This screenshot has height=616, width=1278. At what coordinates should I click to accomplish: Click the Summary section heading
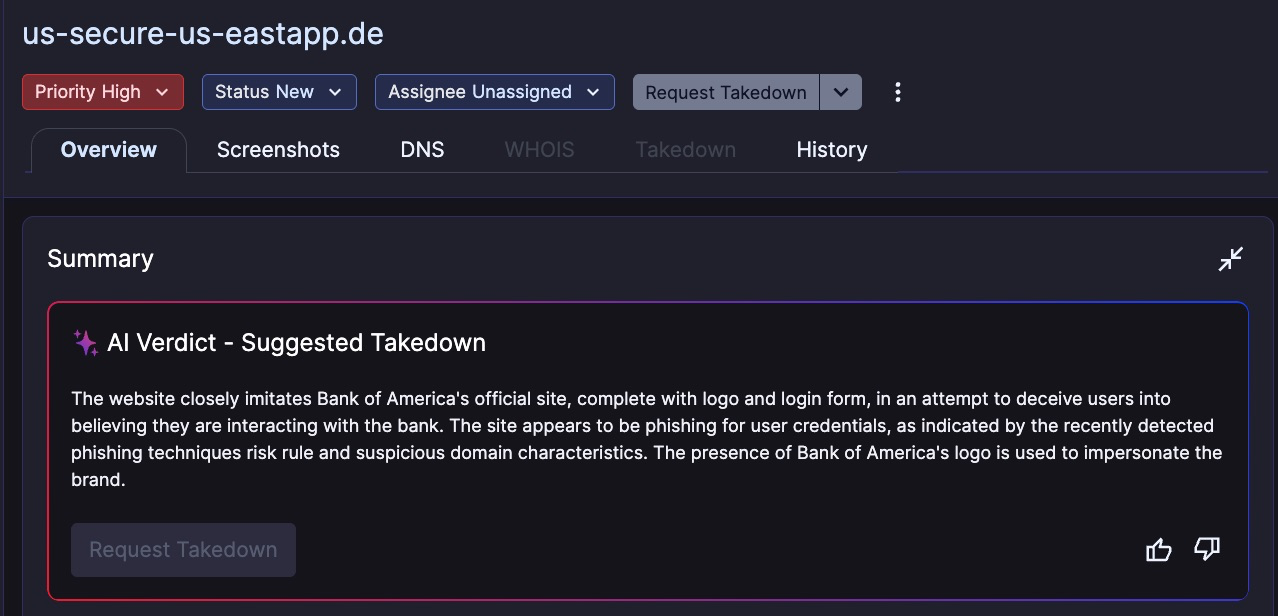(x=100, y=259)
